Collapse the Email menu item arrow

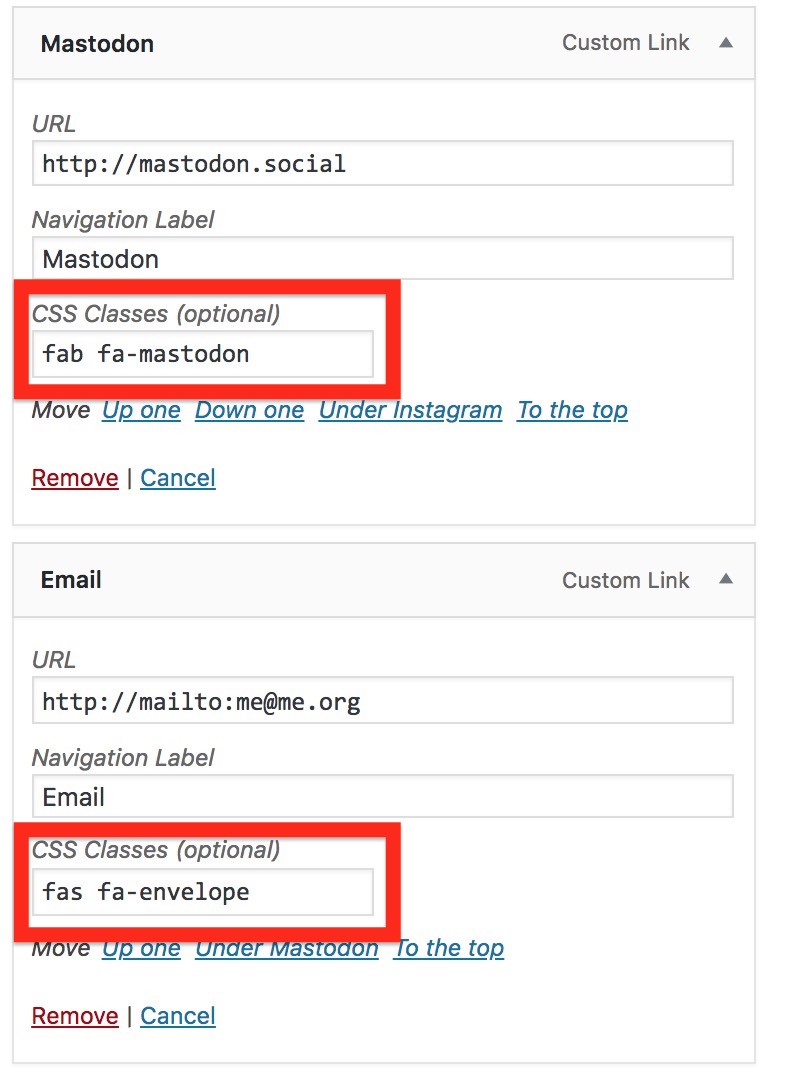(x=726, y=580)
